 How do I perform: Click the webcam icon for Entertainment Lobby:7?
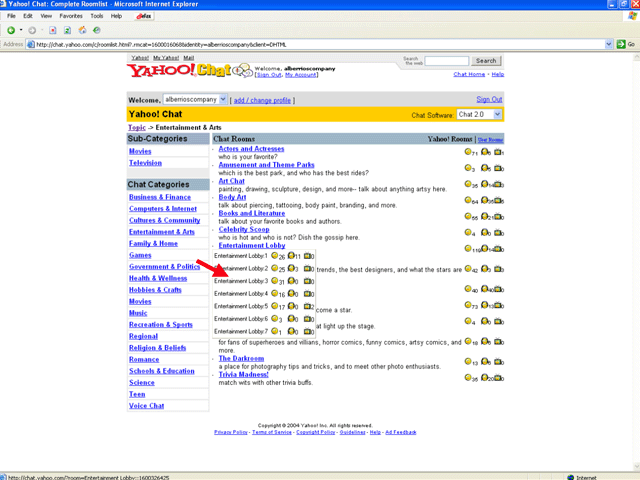point(307,331)
